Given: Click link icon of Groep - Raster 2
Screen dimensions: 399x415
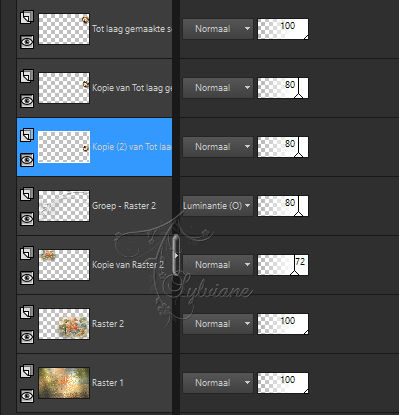Looking at the screenshot, I should coord(27,194).
